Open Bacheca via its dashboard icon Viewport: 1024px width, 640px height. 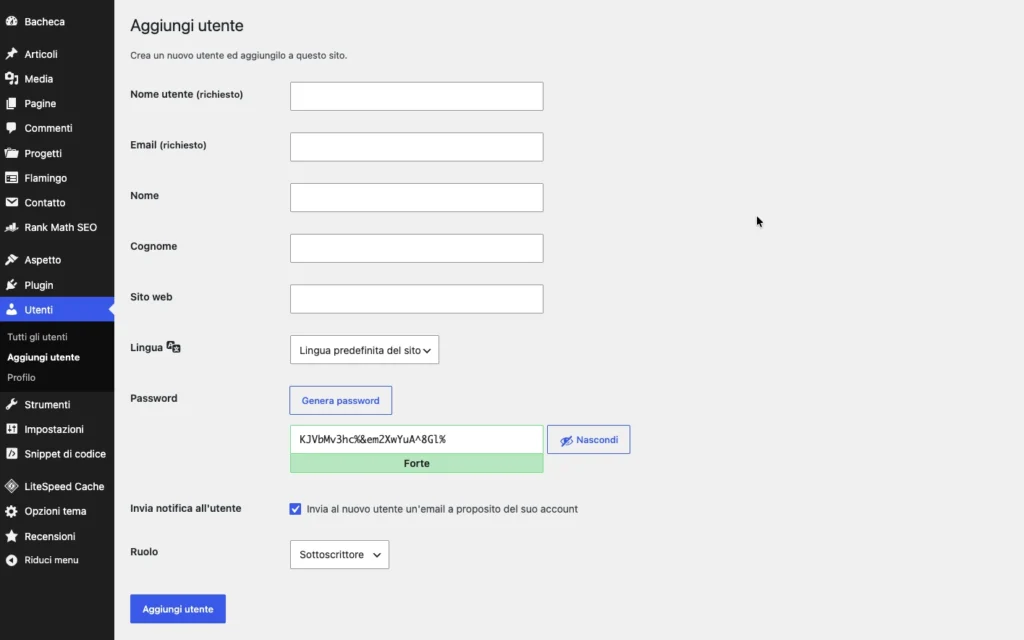[x=11, y=22]
